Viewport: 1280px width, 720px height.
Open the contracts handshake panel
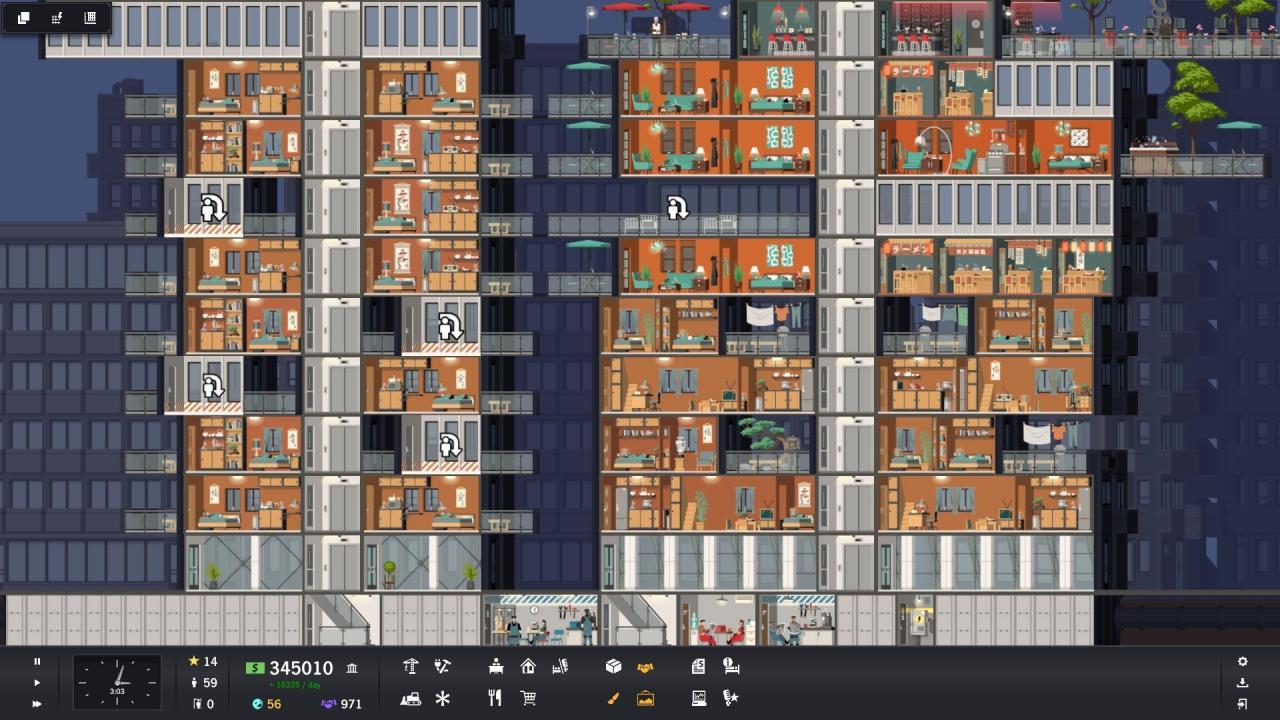coord(645,665)
